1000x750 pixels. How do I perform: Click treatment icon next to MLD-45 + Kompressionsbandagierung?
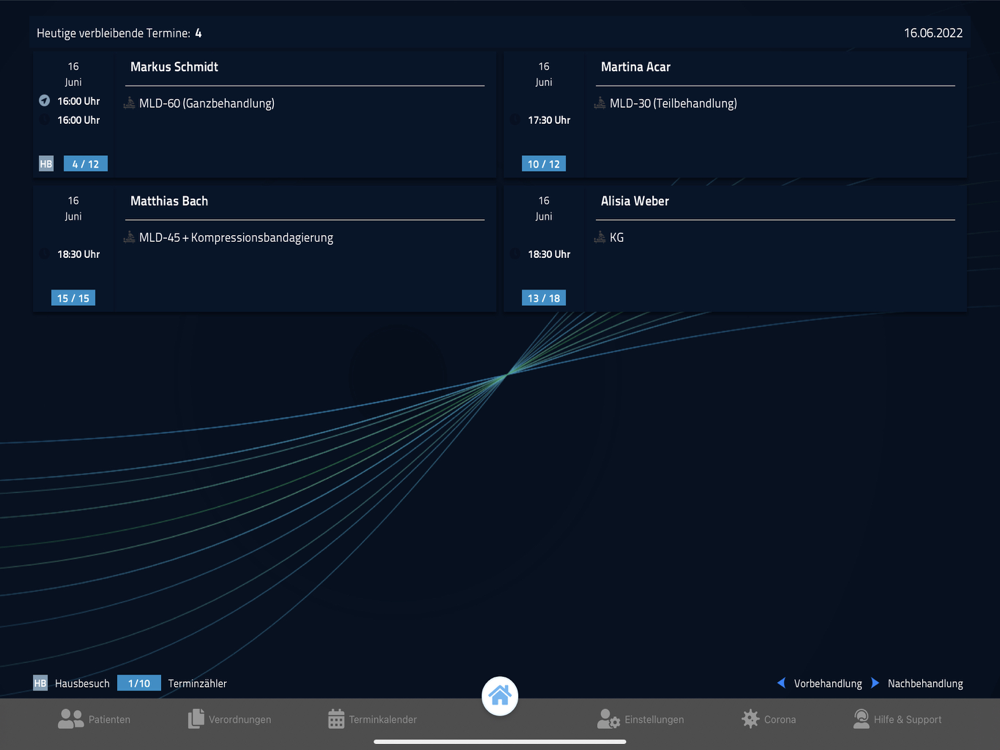tap(129, 237)
